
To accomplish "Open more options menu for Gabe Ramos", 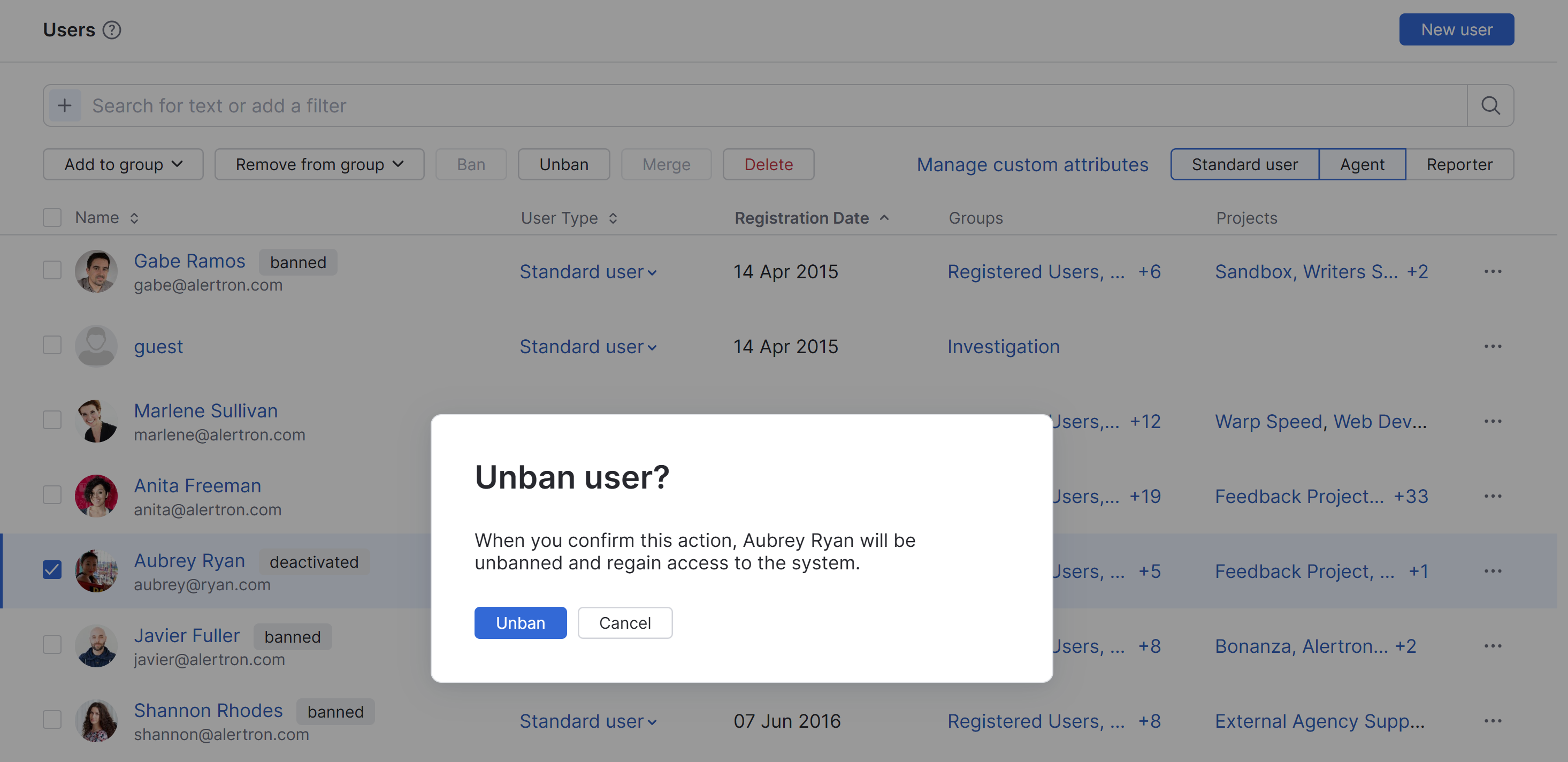I will pos(1493,271).
